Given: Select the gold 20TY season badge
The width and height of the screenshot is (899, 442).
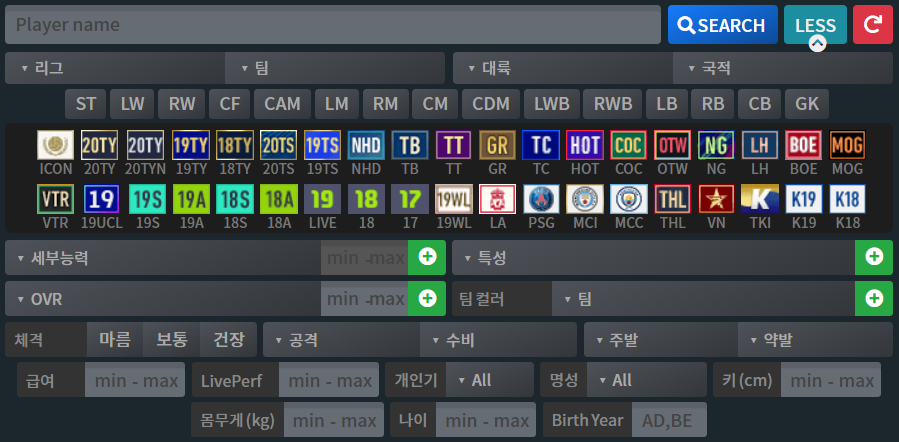Looking at the screenshot, I should coord(99,145).
